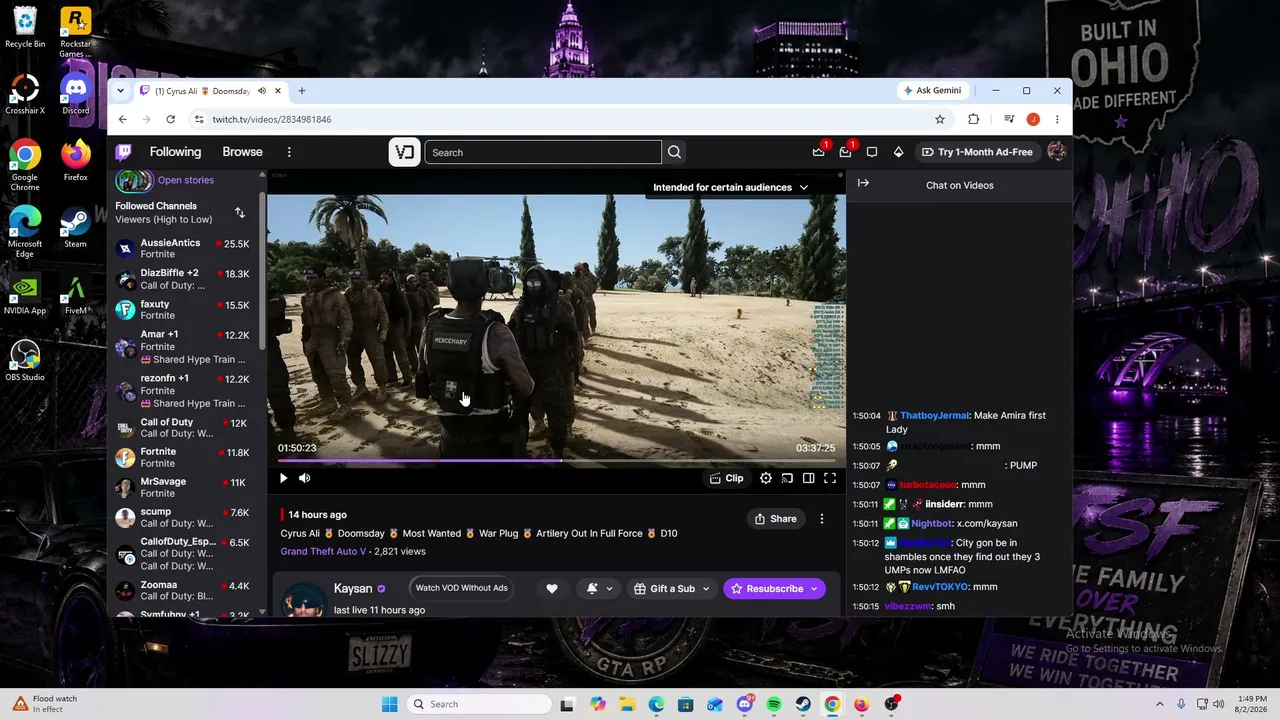Open the Twitch home logo
1280x720 pixels.
click(123, 152)
